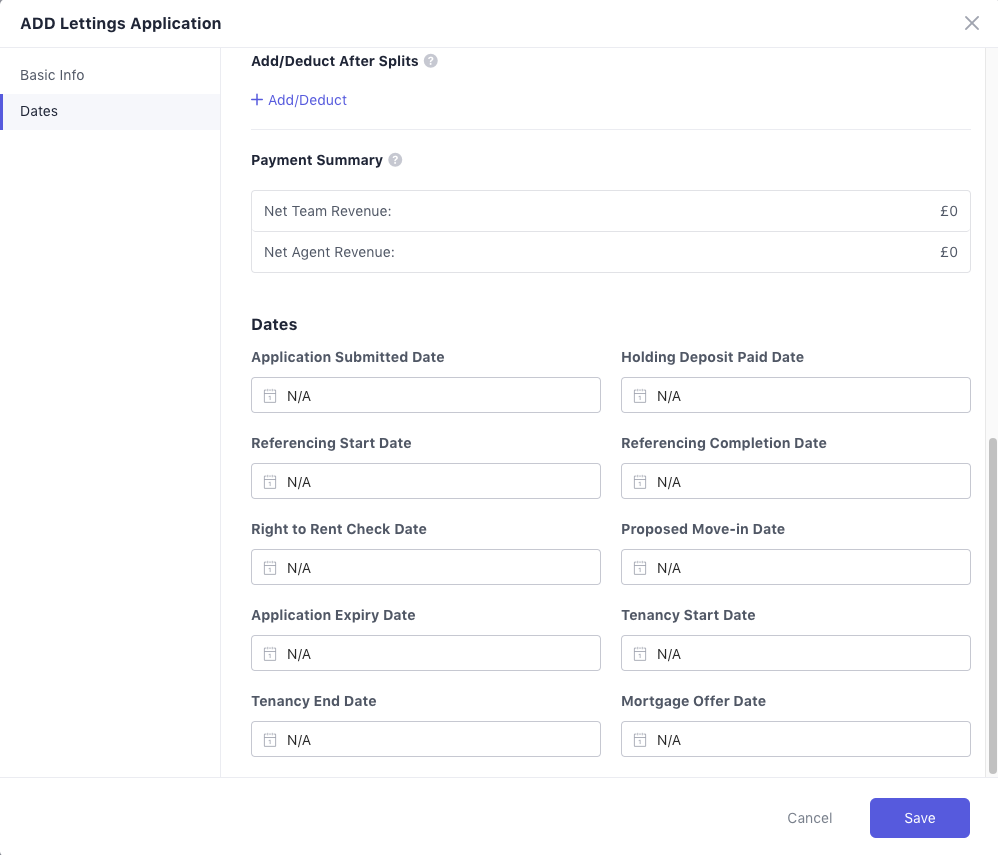Click the Add/Deduct link text
This screenshot has height=855, width=998.
click(x=308, y=100)
